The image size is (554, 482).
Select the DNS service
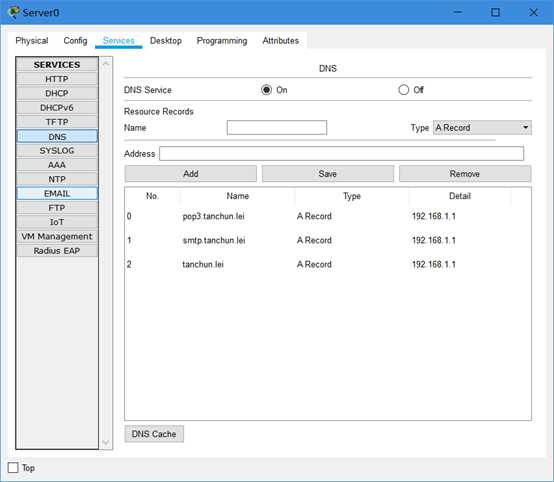click(57, 136)
